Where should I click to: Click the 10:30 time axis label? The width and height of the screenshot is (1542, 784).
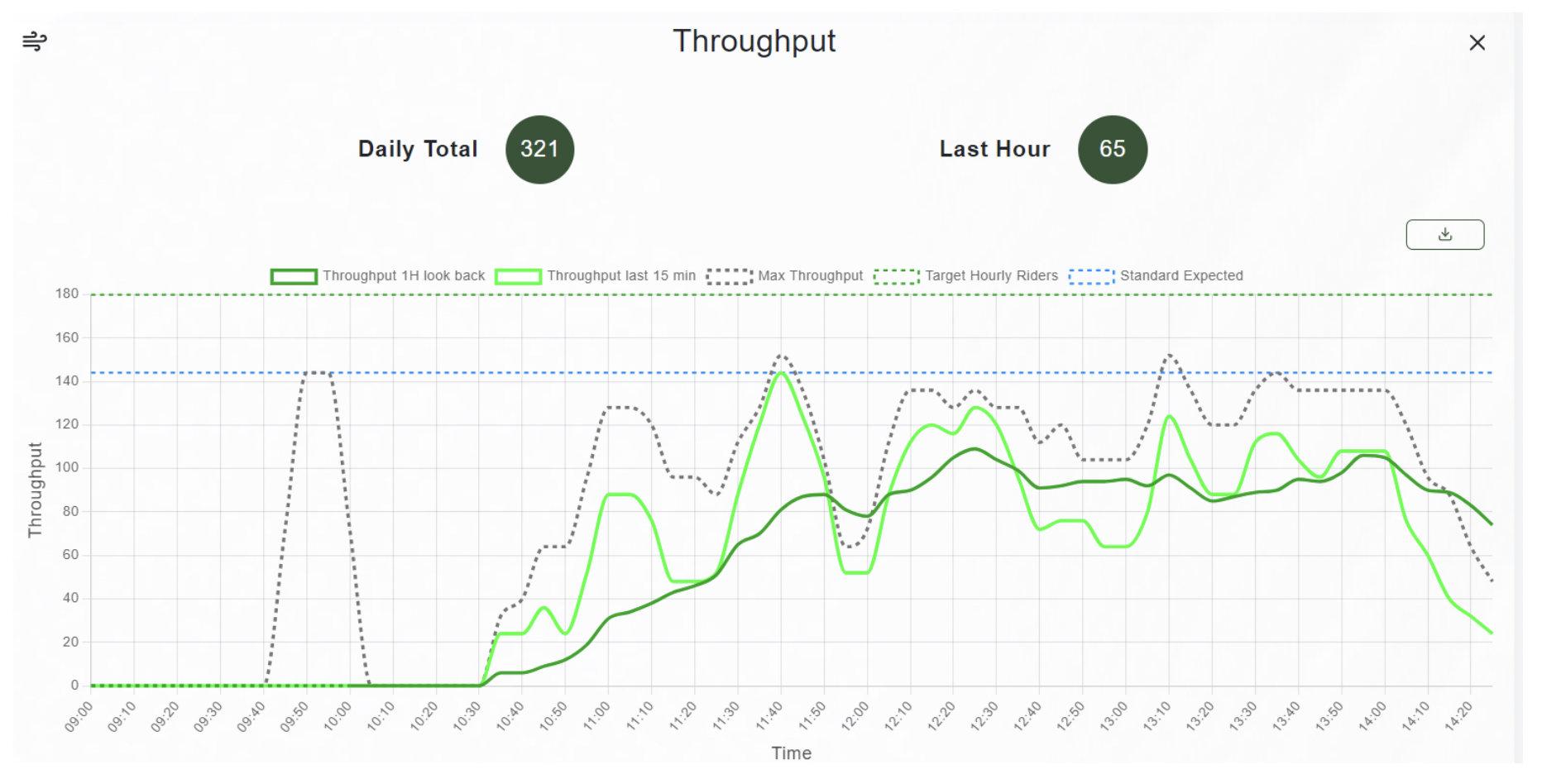click(467, 716)
